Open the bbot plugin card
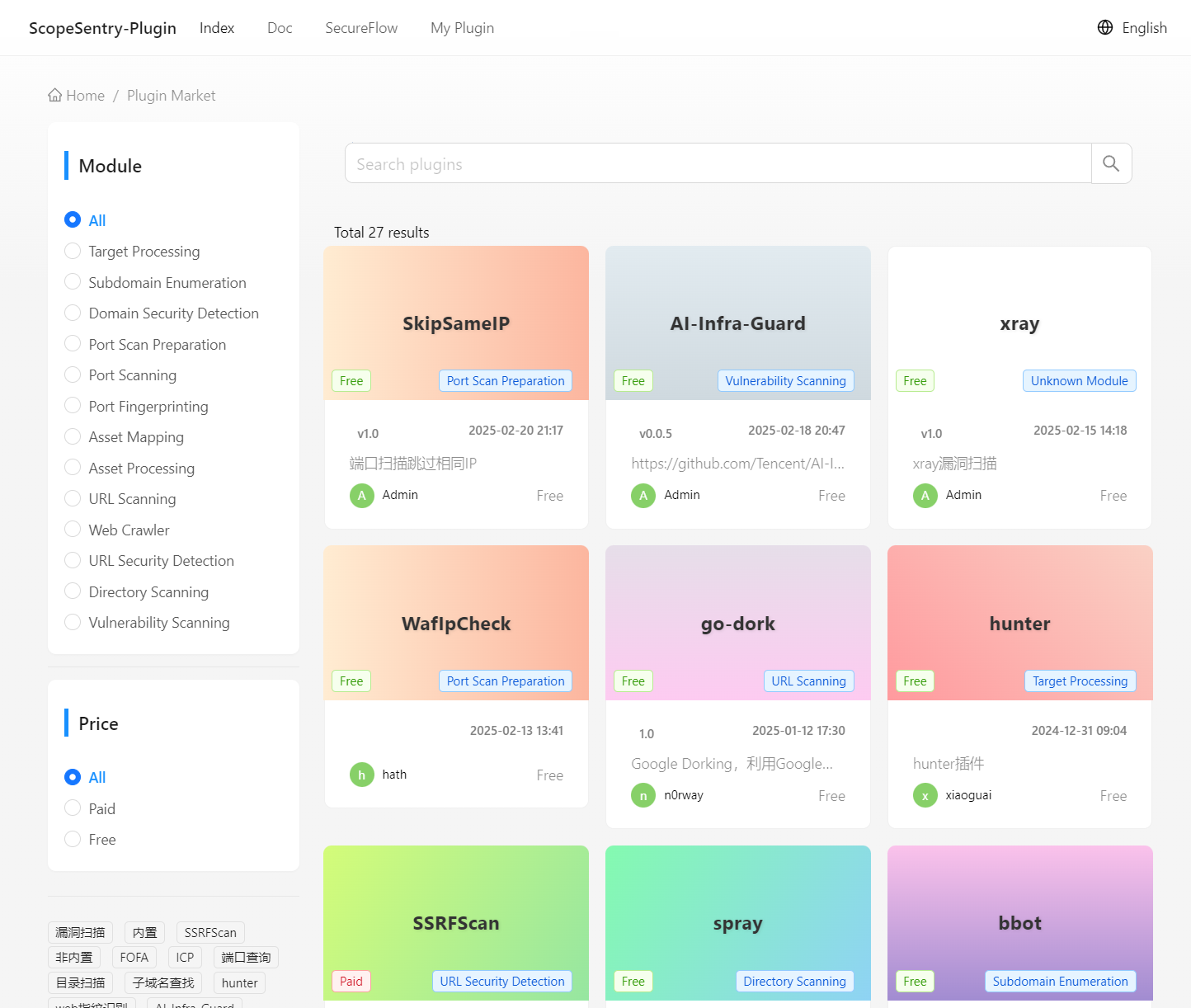The image size is (1191, 1008). [x=1019, y=926]
